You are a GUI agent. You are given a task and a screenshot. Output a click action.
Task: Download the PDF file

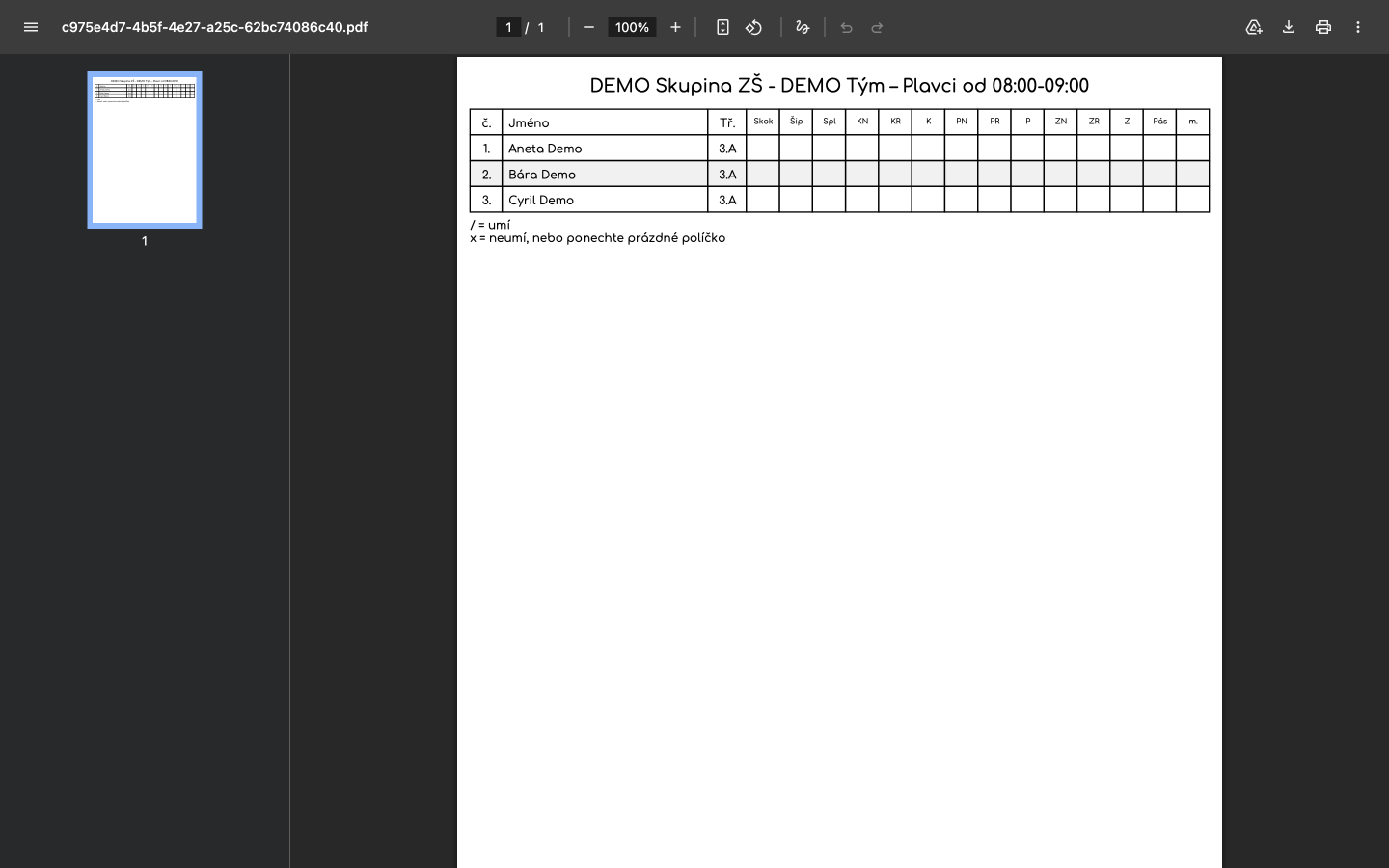coord(1288,27)
